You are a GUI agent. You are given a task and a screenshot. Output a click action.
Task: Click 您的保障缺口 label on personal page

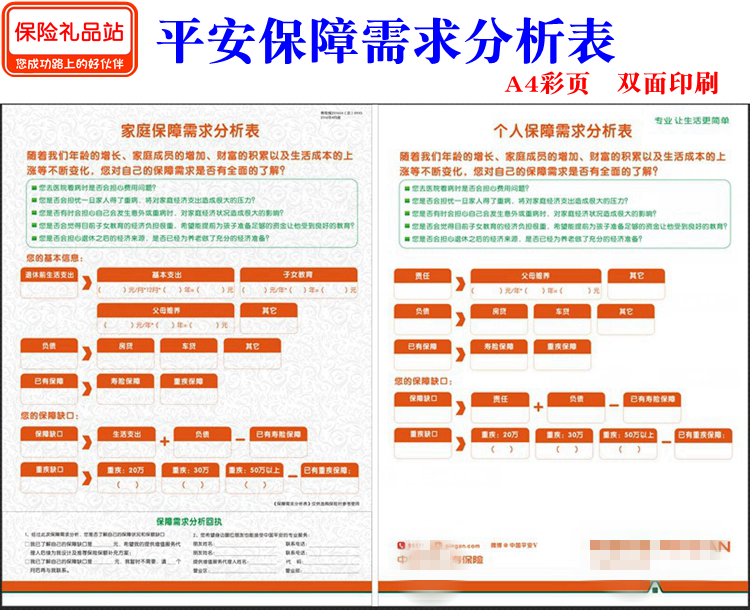coord(423,381)
